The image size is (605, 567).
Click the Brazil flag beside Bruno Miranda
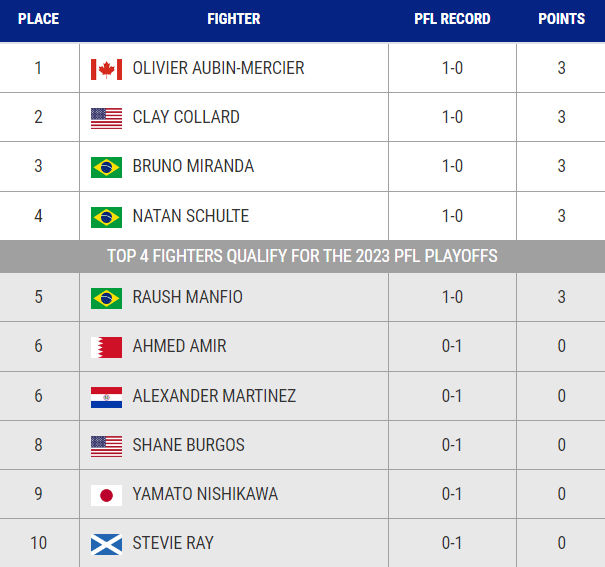point(106,167)
